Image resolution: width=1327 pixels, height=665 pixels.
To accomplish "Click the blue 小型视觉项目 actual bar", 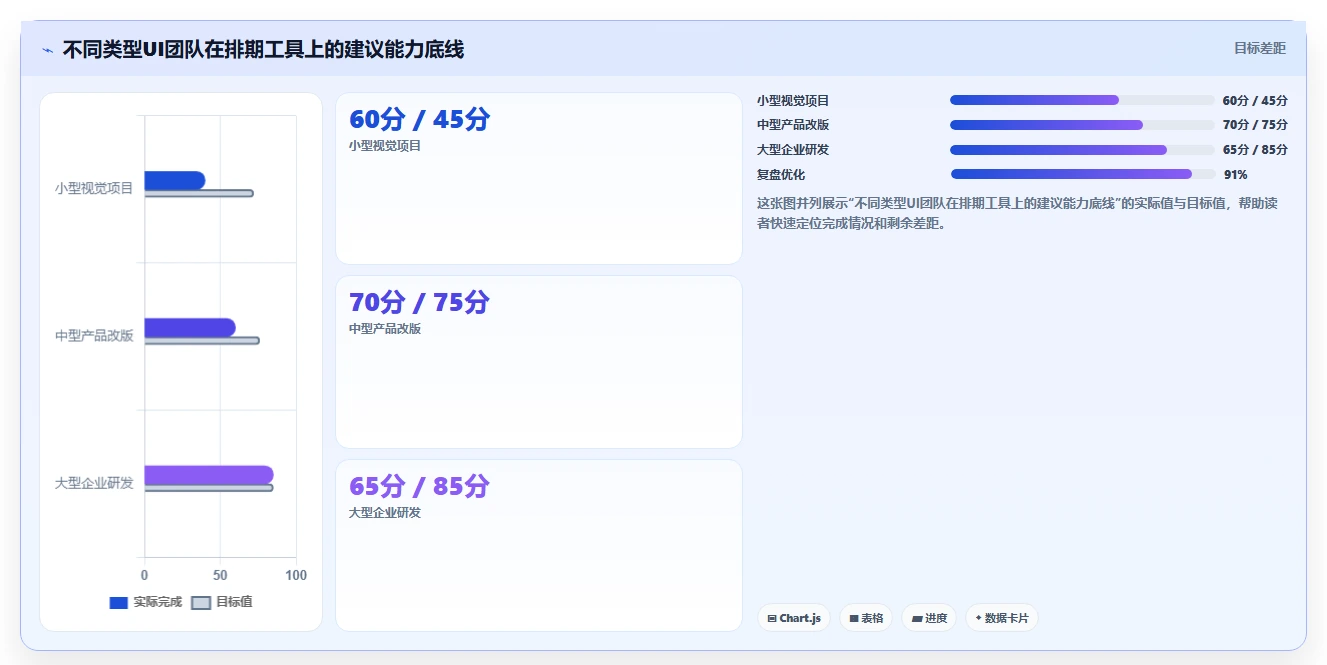I will [174, 180].
